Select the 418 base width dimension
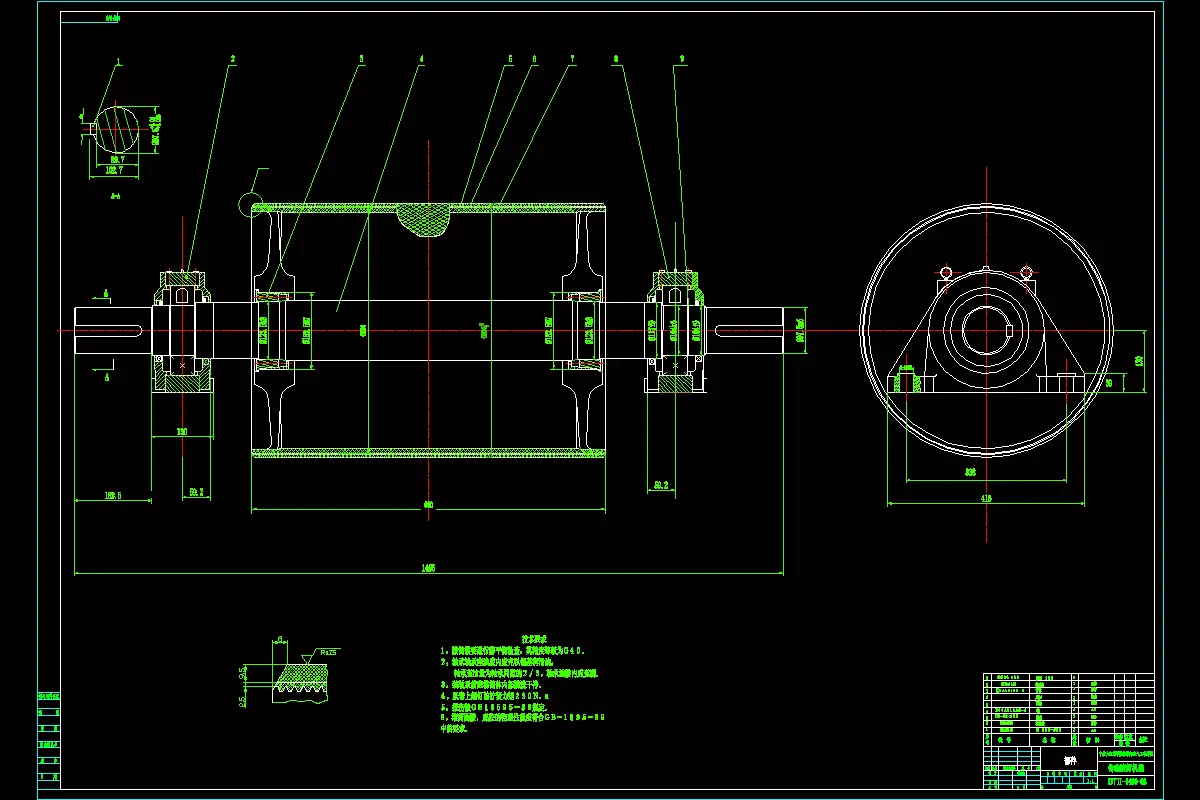 986,497
